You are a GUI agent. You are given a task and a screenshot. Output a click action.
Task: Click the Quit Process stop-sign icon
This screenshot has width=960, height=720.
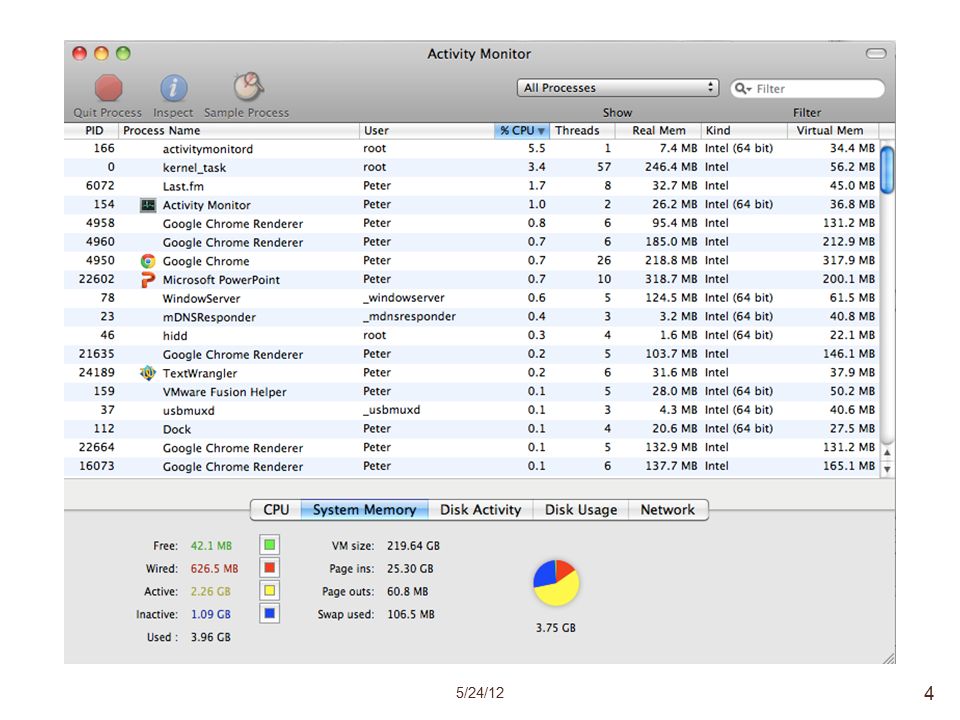108,88
